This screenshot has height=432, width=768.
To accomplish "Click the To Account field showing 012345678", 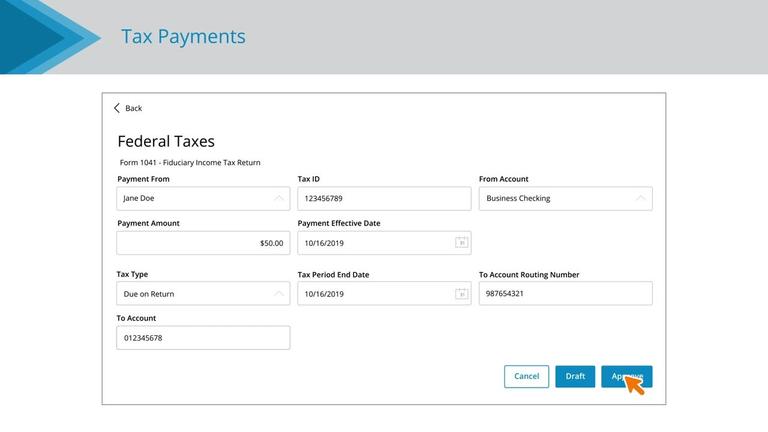I will tap(203, 338).
